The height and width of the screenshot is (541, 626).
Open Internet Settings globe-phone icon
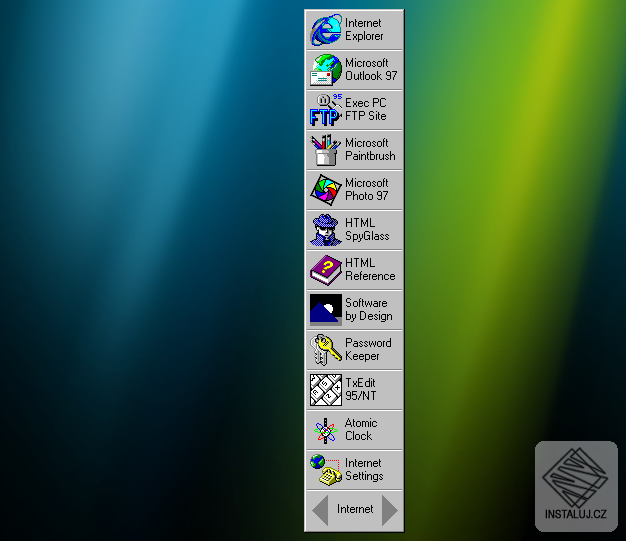pos(326,470)
